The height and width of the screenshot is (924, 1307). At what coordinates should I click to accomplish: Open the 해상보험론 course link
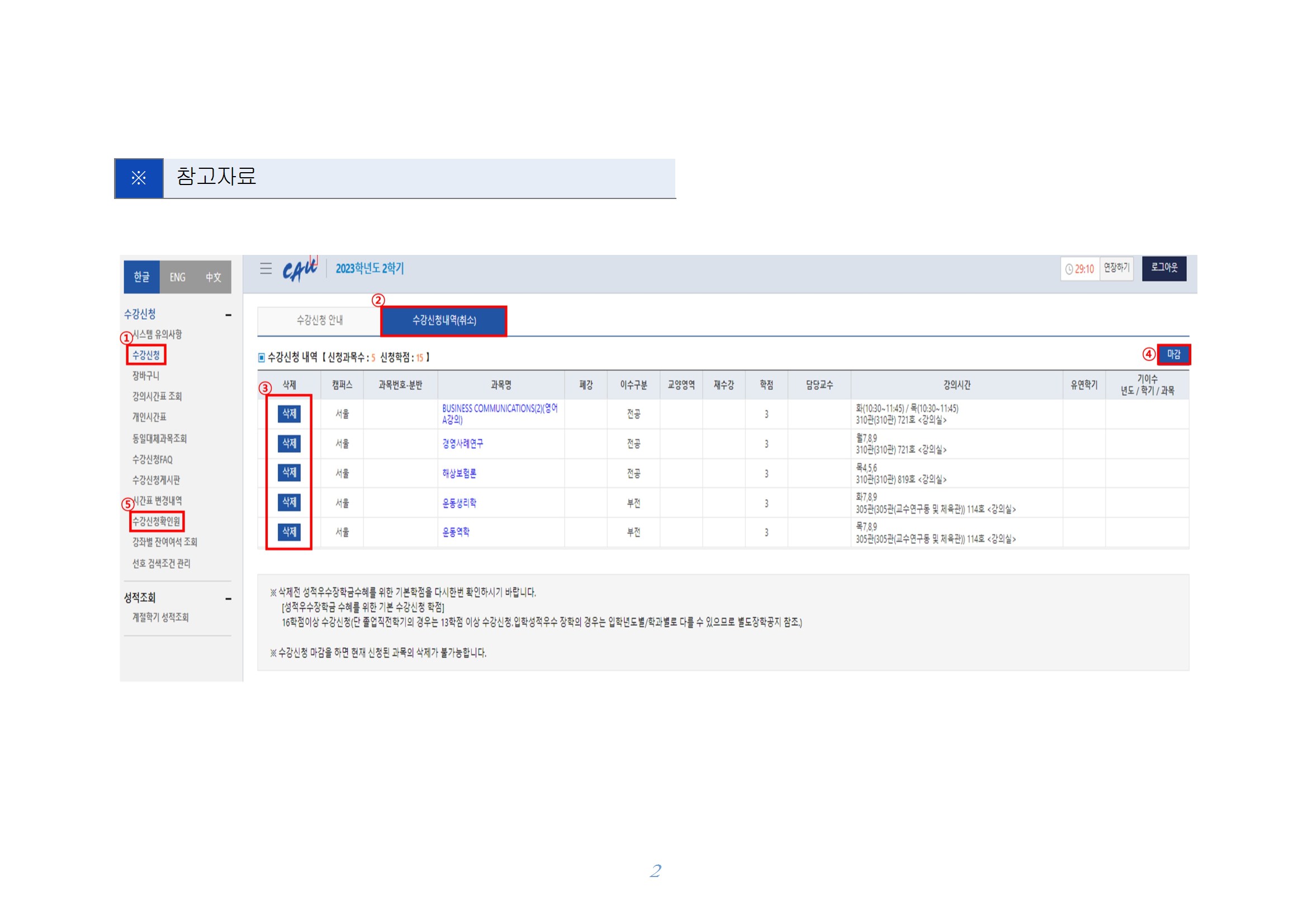coord(459,473)
